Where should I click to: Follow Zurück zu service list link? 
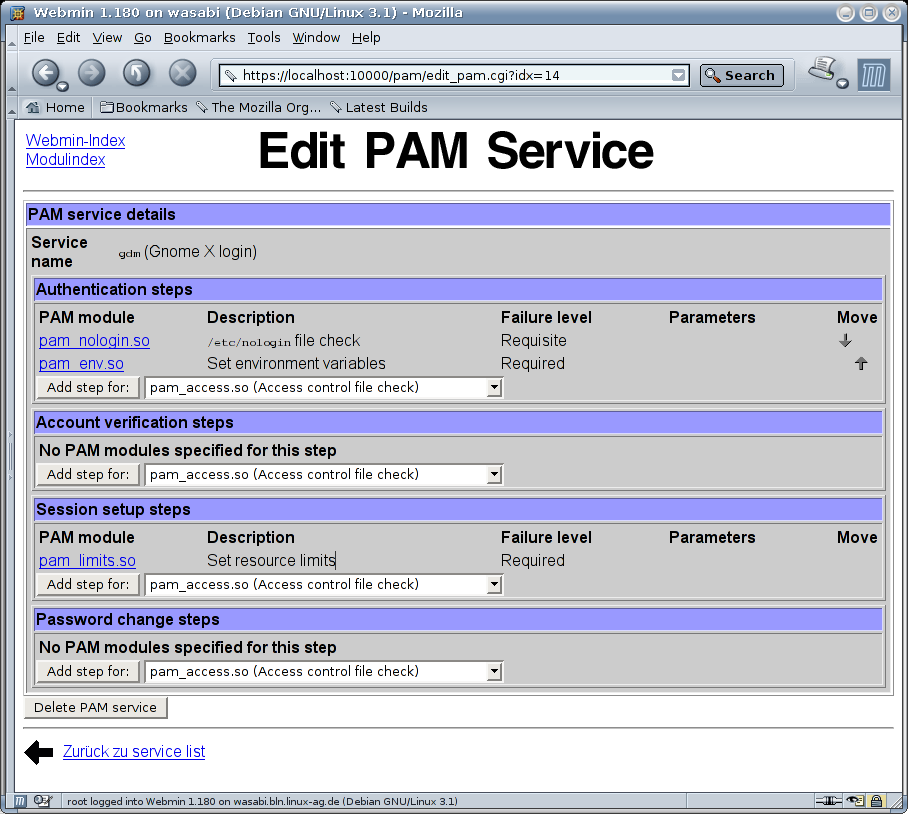[x=134, y=751]
